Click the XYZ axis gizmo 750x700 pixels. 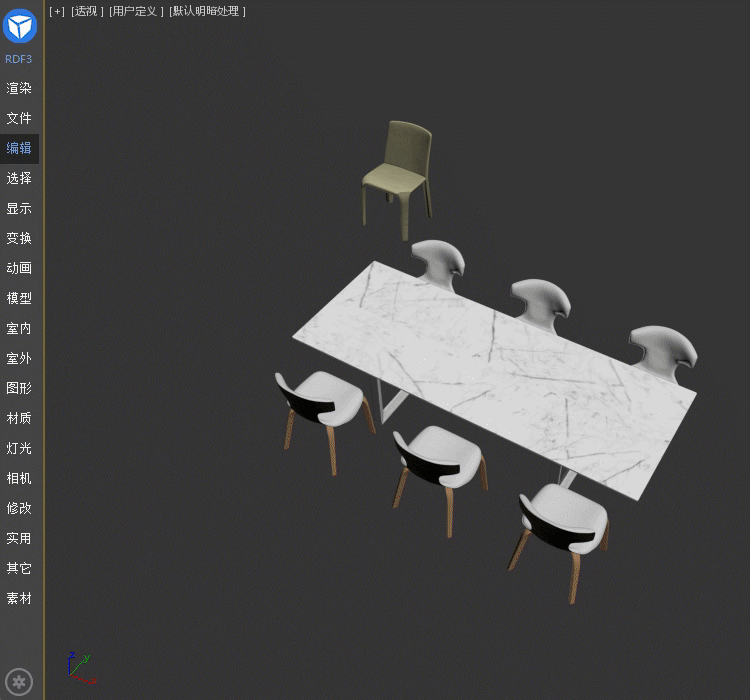[x=81, y=668]
